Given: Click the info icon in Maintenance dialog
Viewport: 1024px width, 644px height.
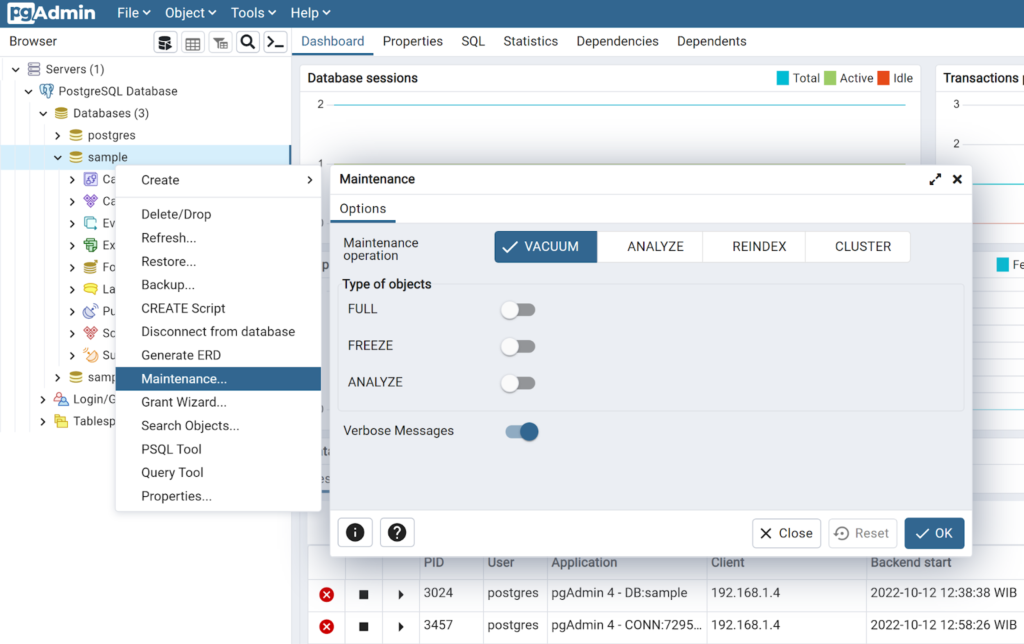Looking at the screenshot, I should pos(355,533).
